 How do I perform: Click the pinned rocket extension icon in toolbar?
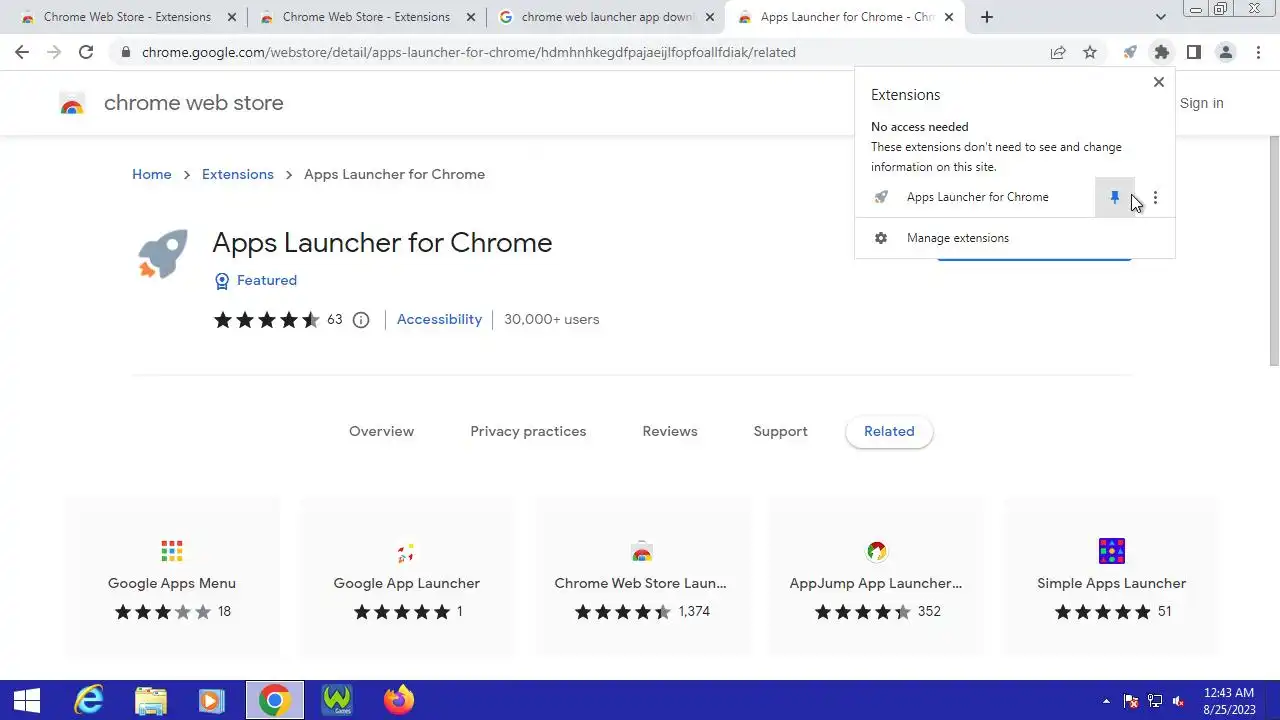tap(1129, 52)
